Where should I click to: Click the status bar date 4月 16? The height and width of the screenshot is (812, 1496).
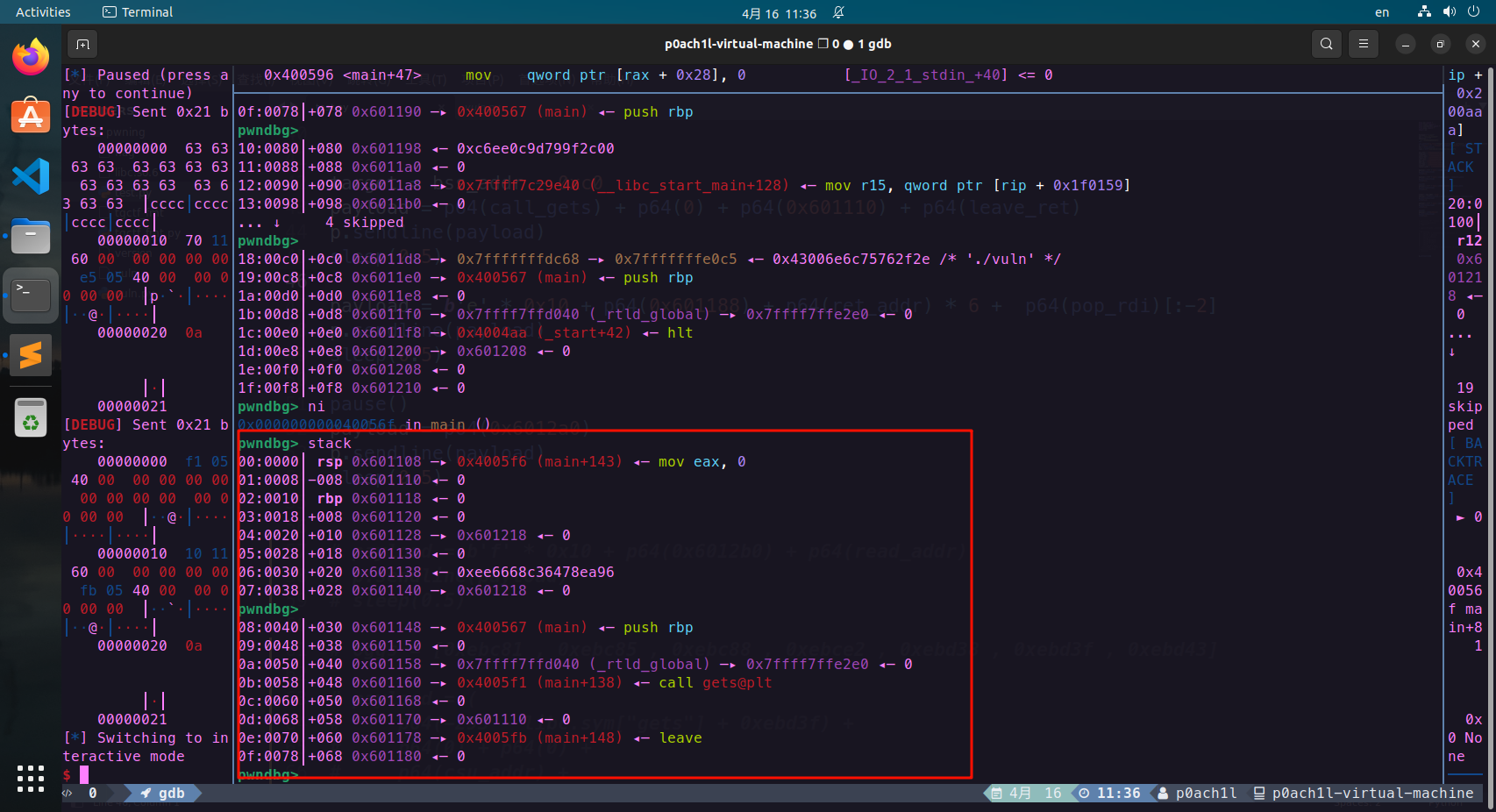click(1035, 793)
